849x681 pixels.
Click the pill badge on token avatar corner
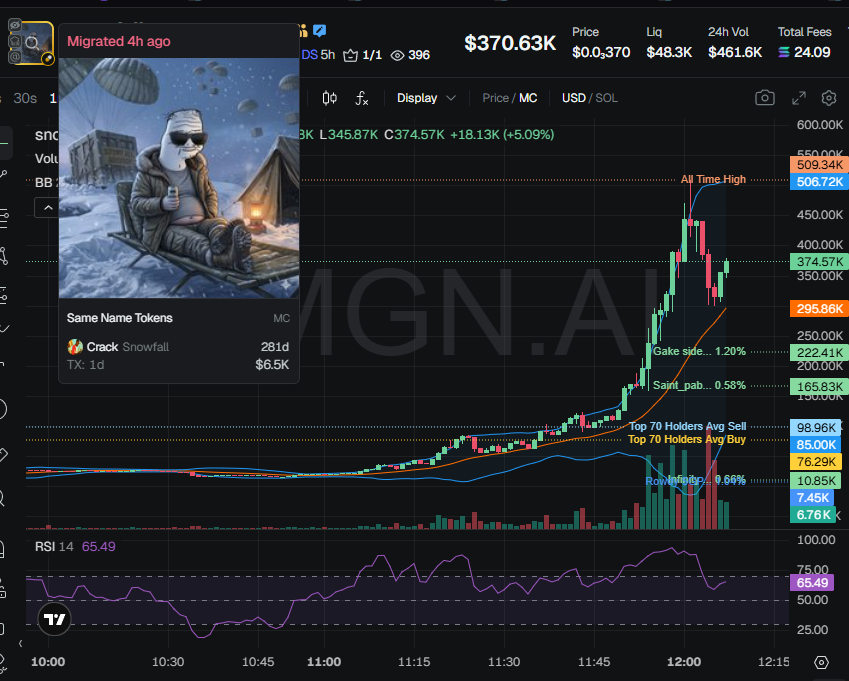pos(48,58)
